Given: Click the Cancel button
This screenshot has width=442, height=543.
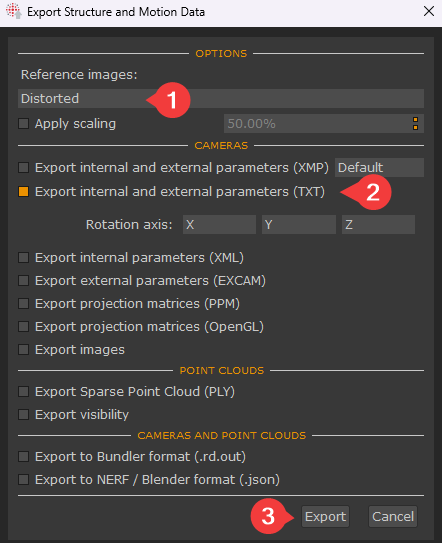Looking at the screenshot, I should [x=393, y=517].
